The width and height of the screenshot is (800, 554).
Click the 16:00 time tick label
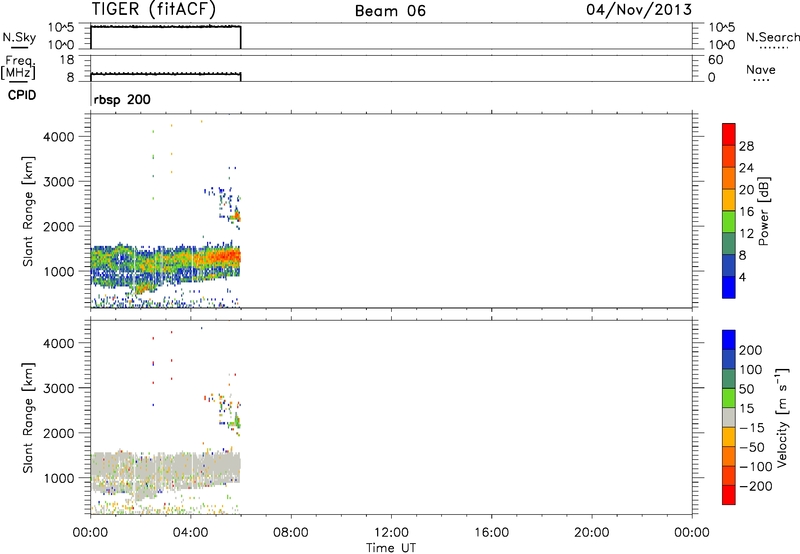point(491,533)
